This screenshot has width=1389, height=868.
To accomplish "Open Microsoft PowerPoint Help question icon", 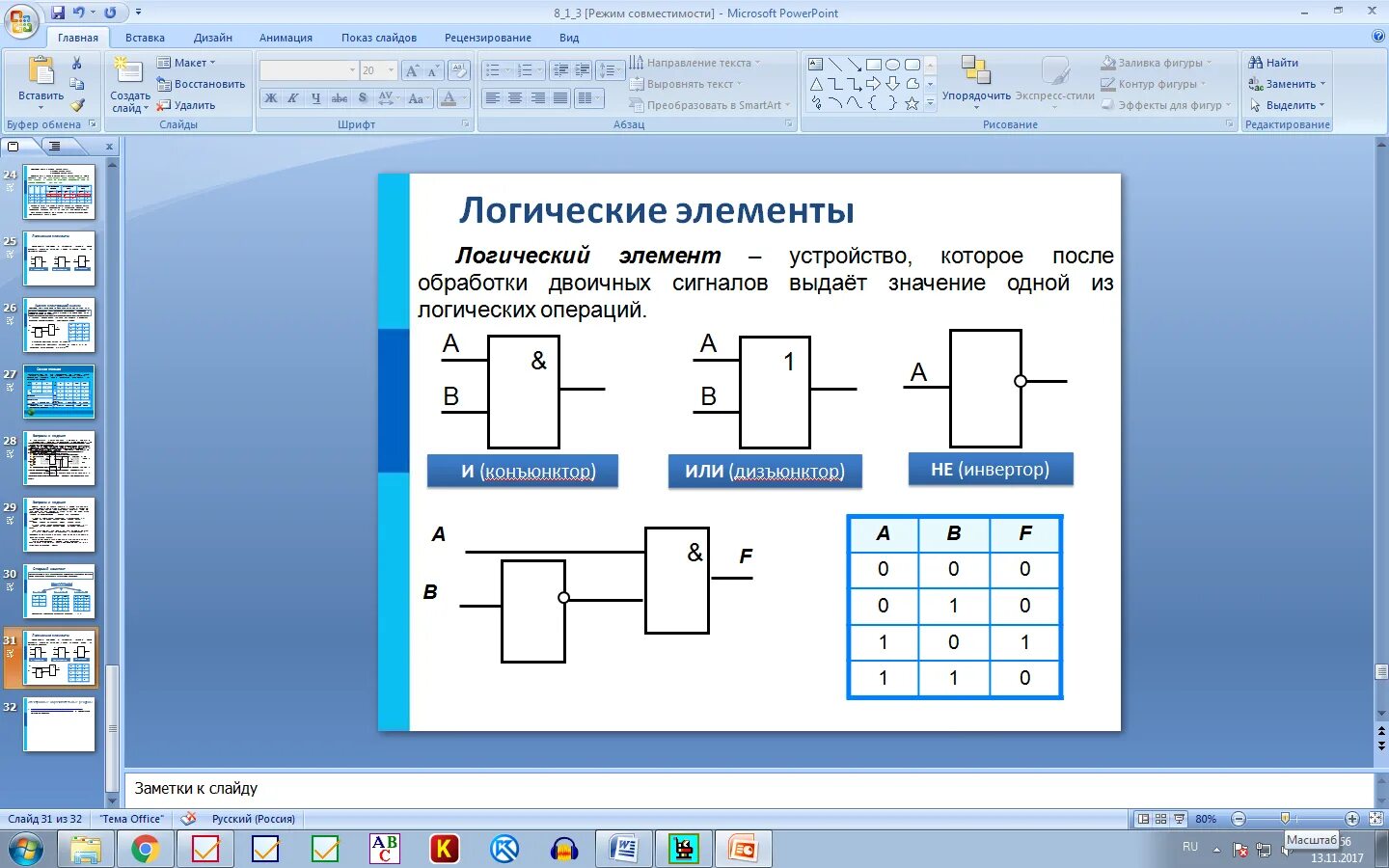I will [1377, 37].
